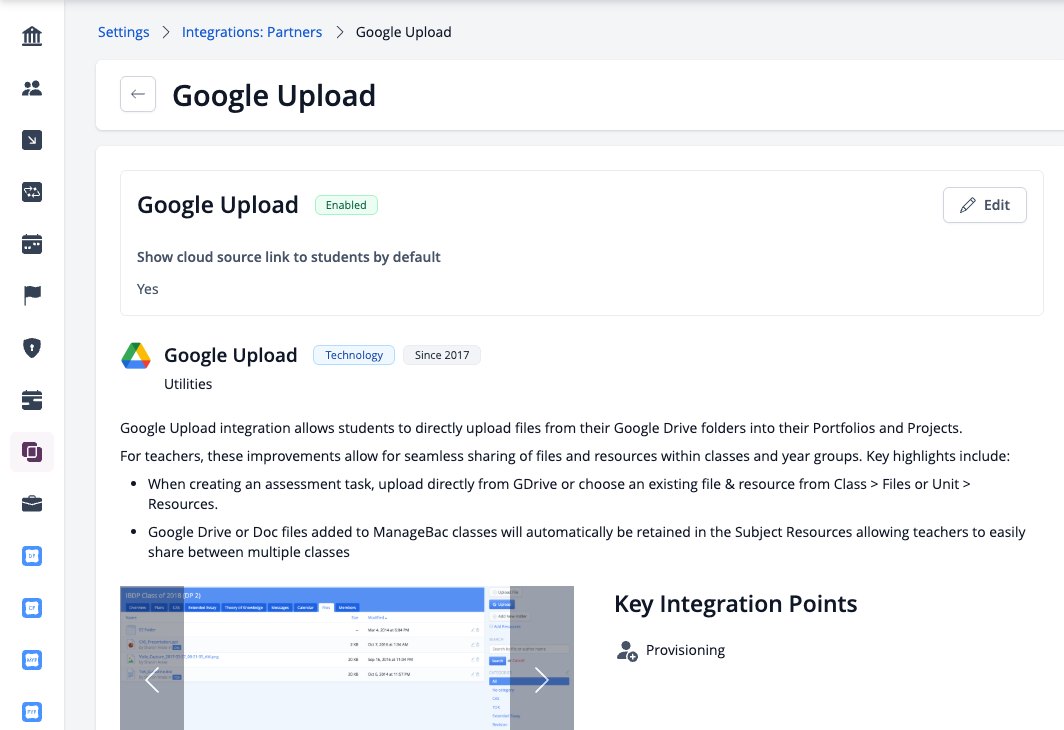1064x730 pixels.
Task: Open the swap arrows icon in sidebar
Action: (32, 192)
